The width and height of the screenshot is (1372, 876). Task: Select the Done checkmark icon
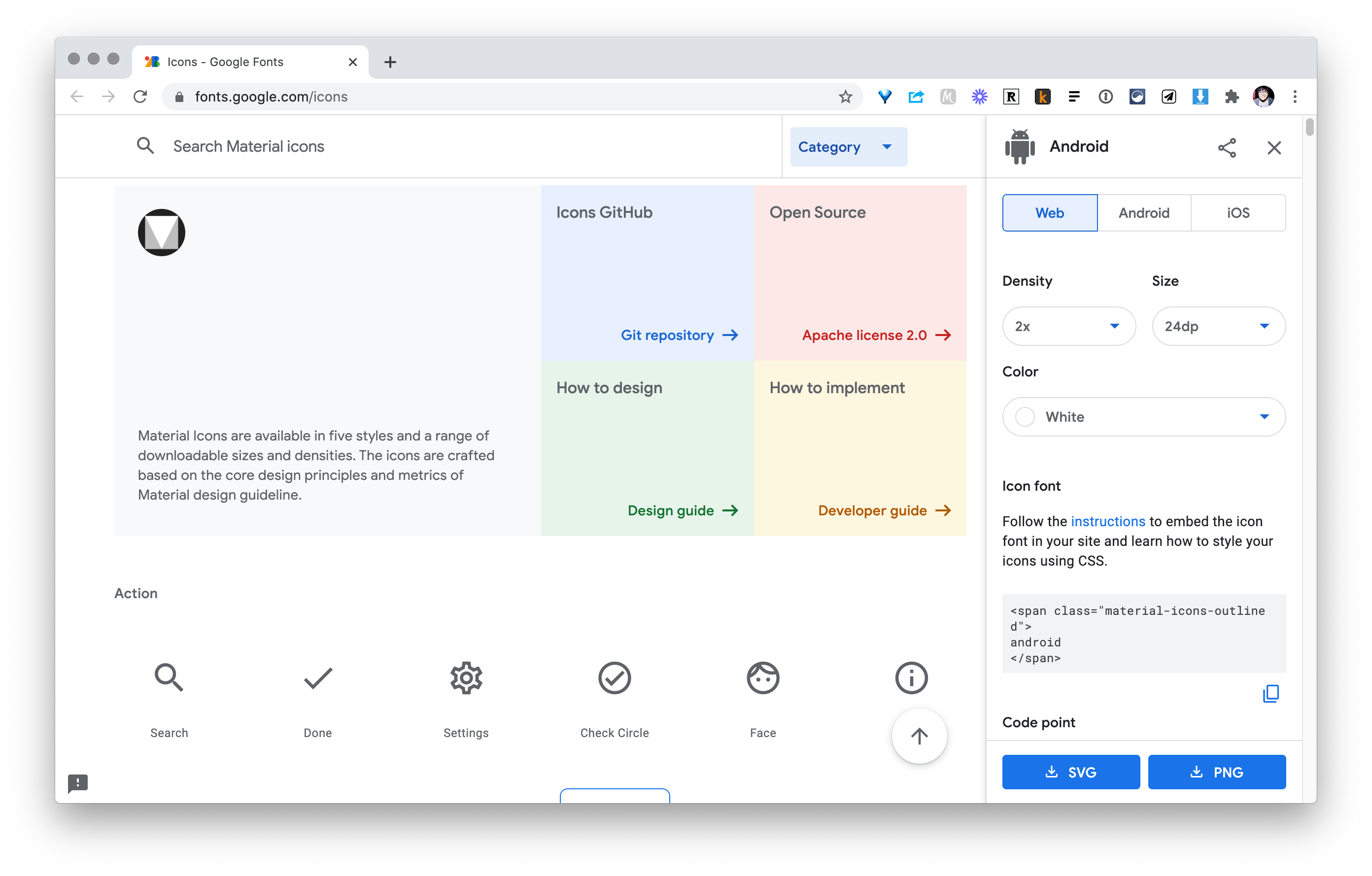[x=317, y=678]
